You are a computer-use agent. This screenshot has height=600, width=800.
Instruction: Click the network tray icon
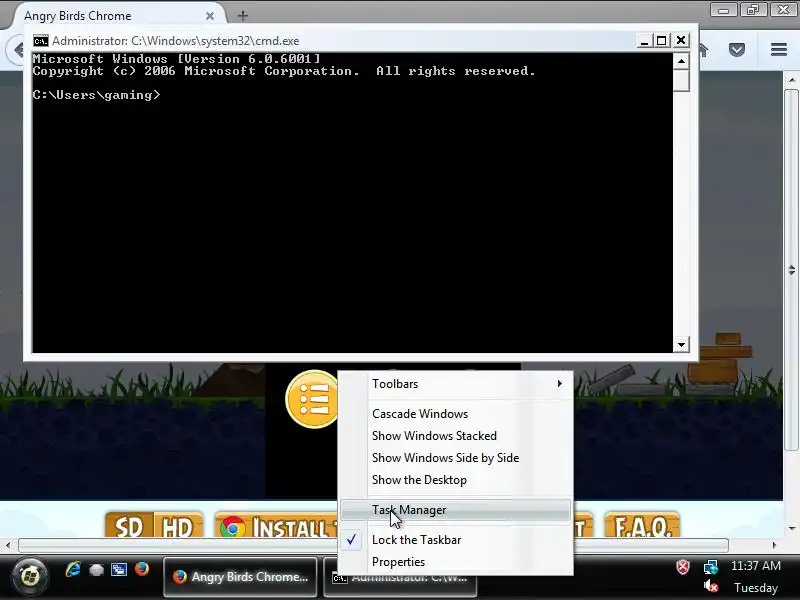coord(711,567)
